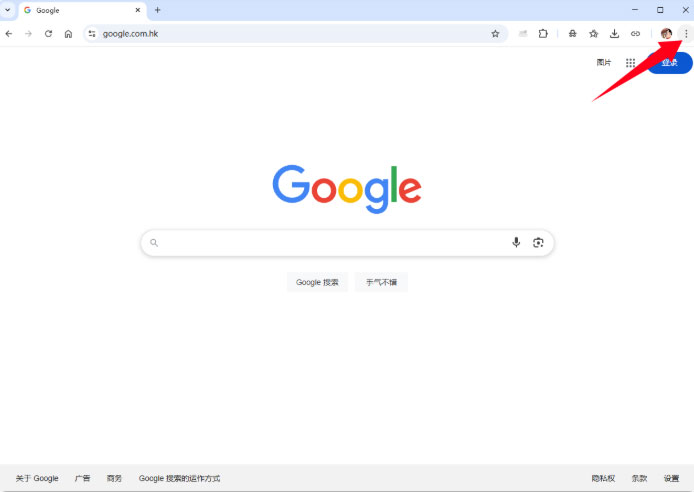Click the Google 搜索 button
The image size is (694, 492).
coord(317,282)
